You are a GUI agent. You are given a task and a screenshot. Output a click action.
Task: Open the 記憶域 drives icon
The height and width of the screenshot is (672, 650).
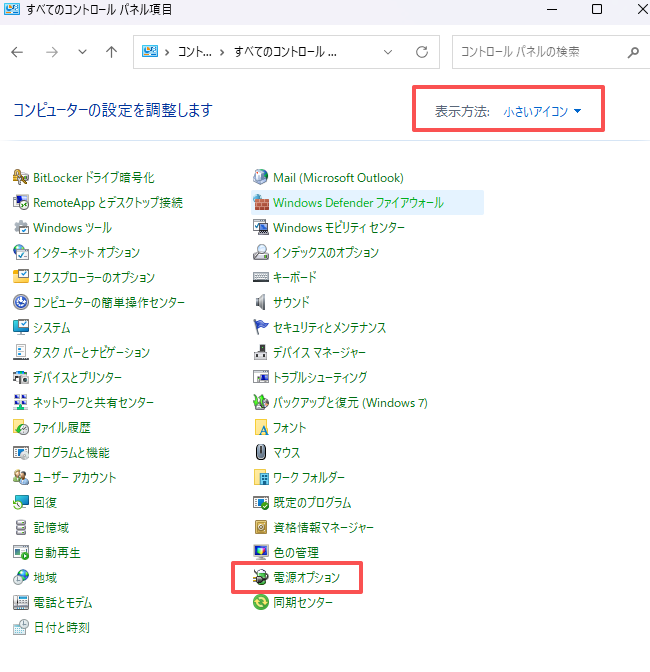pyautogui.click(x=21, y=527)
